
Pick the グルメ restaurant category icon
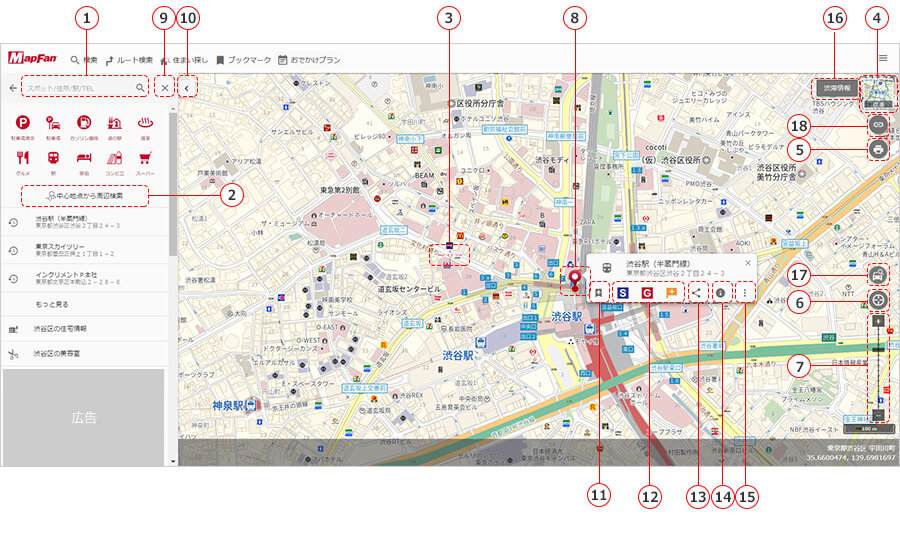click(x=22, y=157)
